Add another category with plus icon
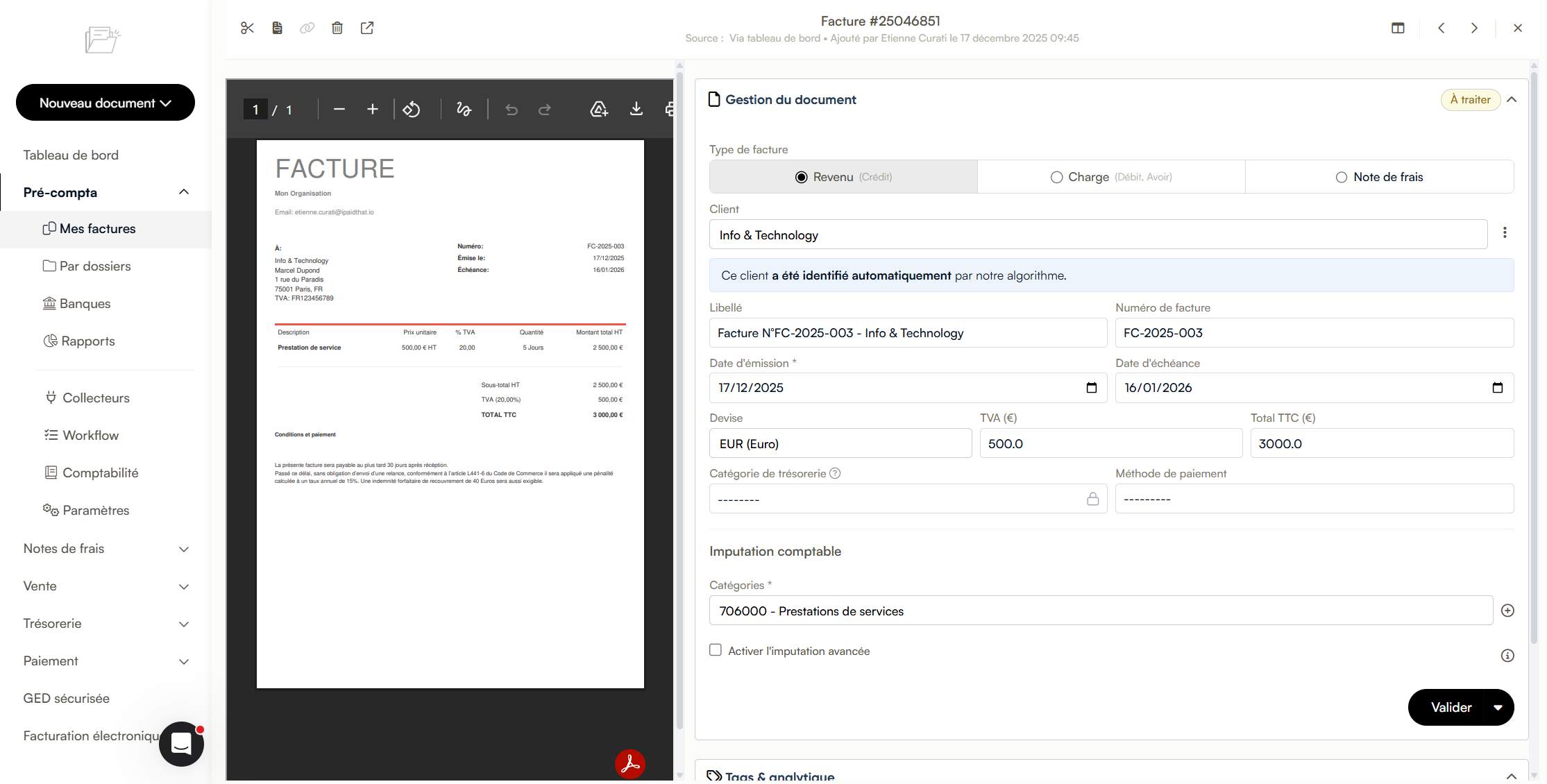Screen dimensions: 1547x784 coord(1507,611)
